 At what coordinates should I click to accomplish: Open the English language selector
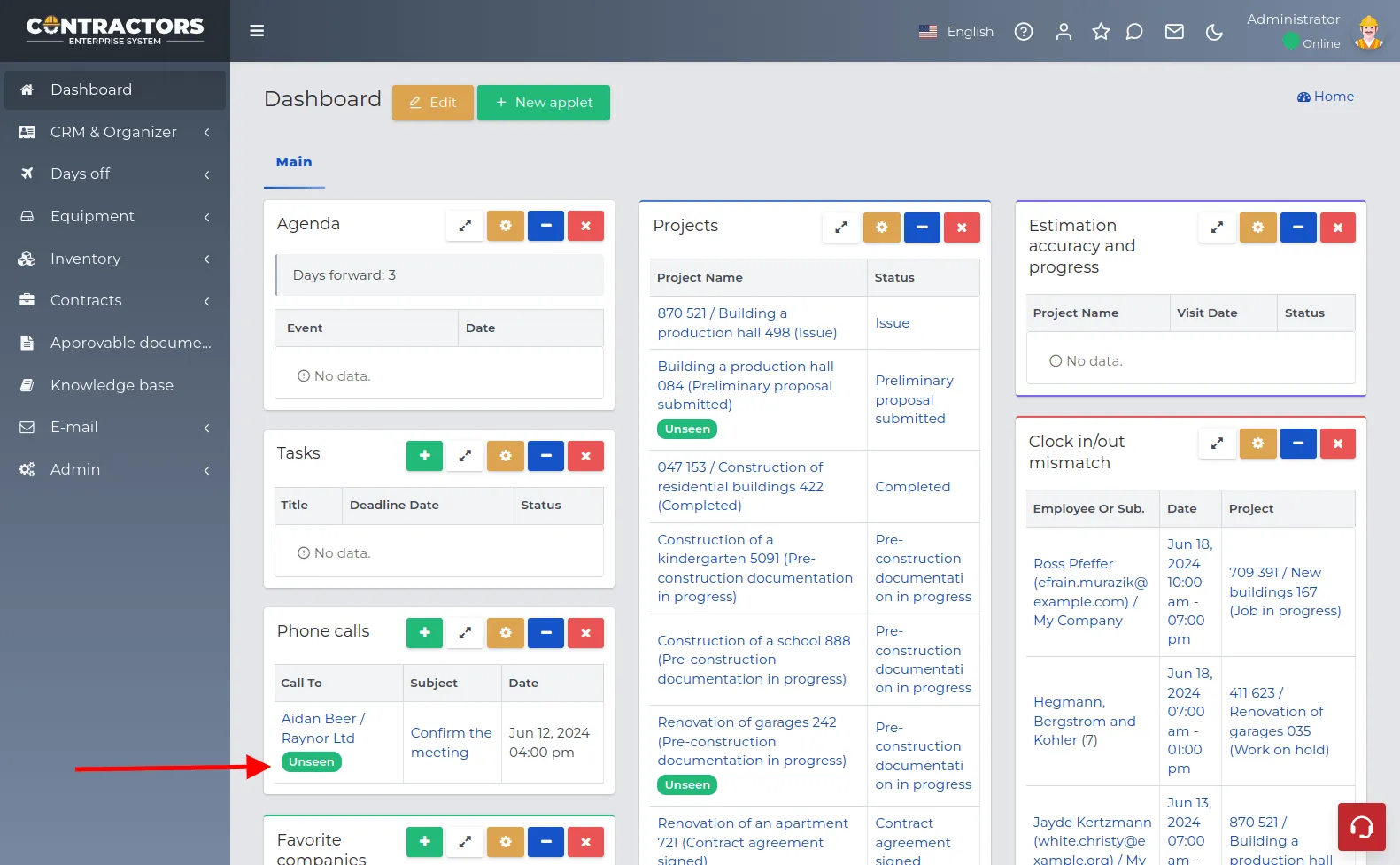956,32
